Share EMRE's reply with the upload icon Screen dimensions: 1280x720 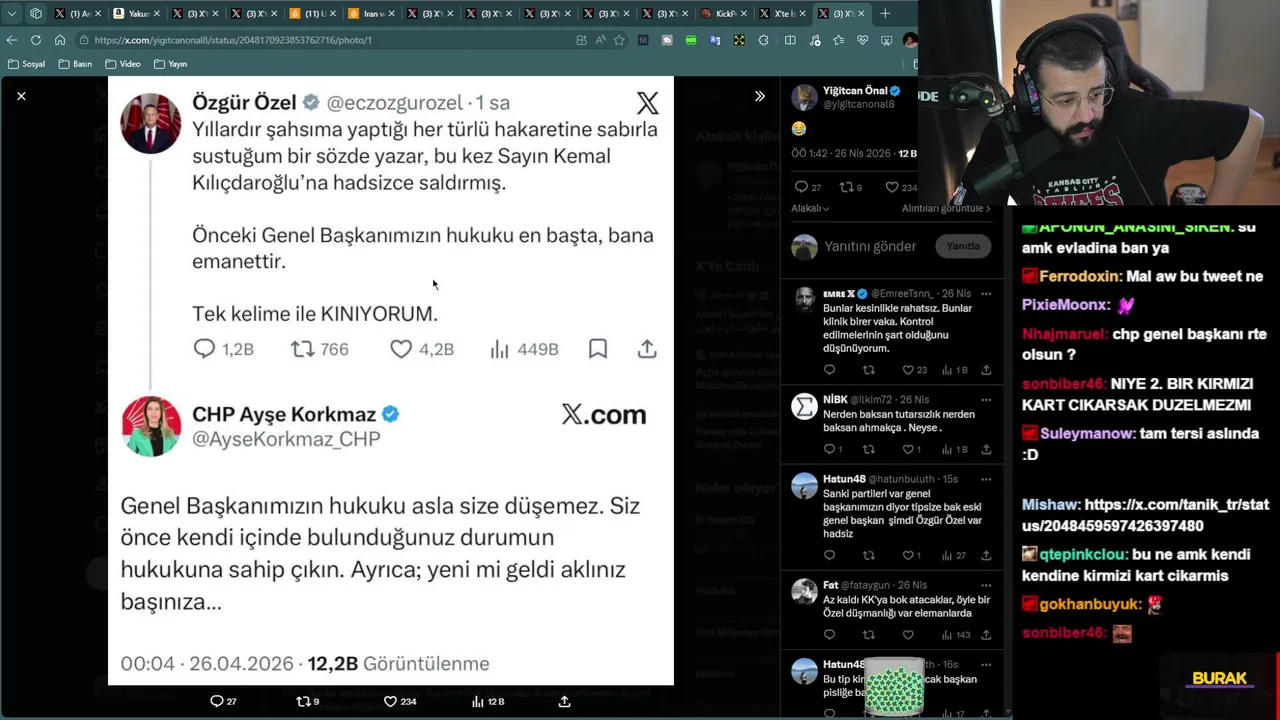coord(986,370)
